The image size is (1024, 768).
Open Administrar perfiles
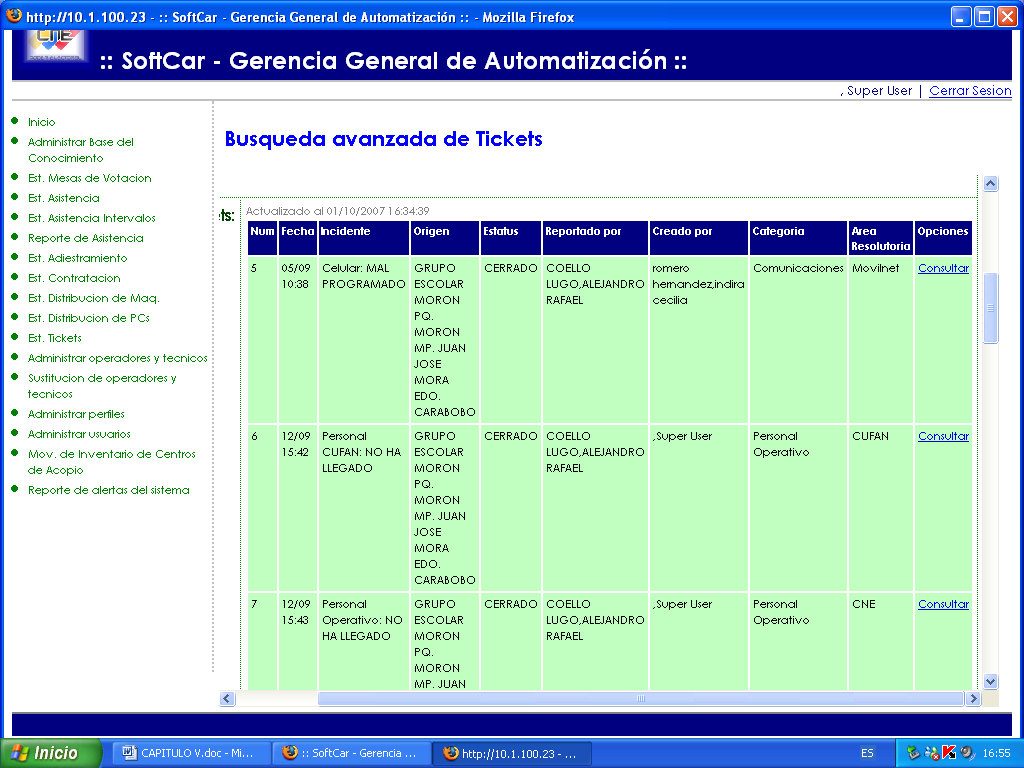pyautogui.click(x=76, y=414)
